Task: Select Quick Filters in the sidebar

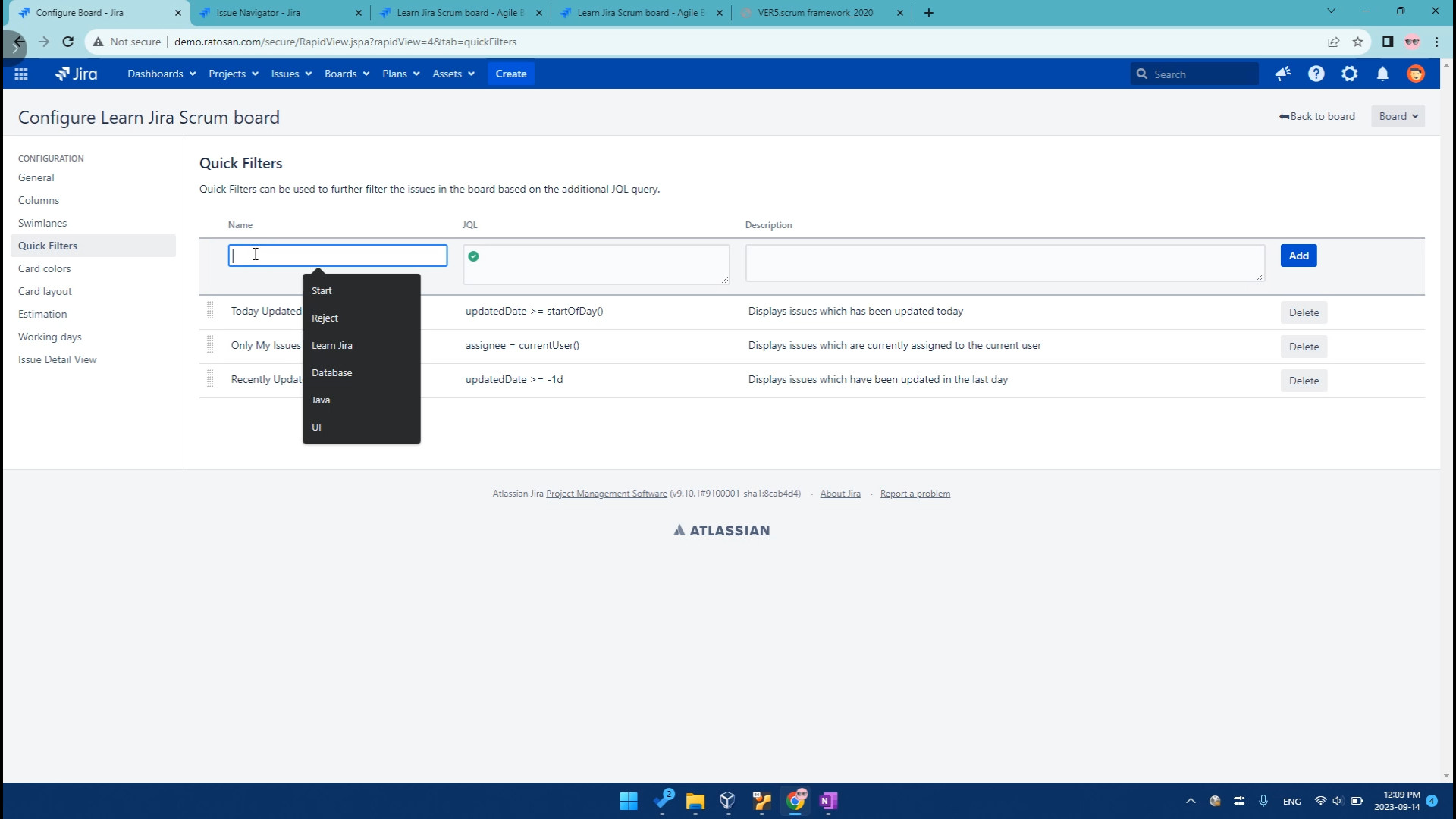Action: (93, 246)
